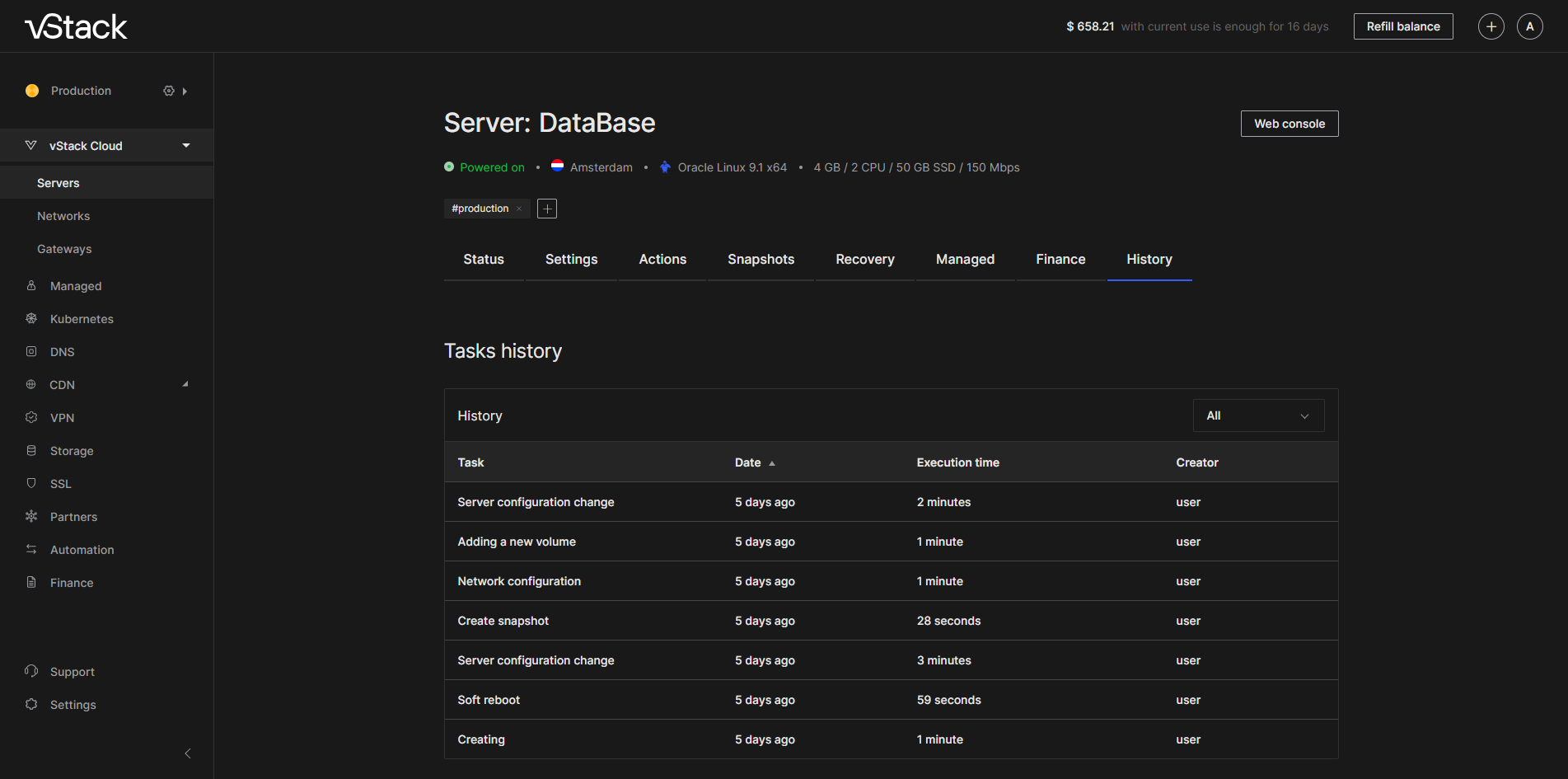Image resolution: width=1568 pixels, height=779 pixels.
Task: Click the 28 seconds execution time
Action: [x=948, y=621]
